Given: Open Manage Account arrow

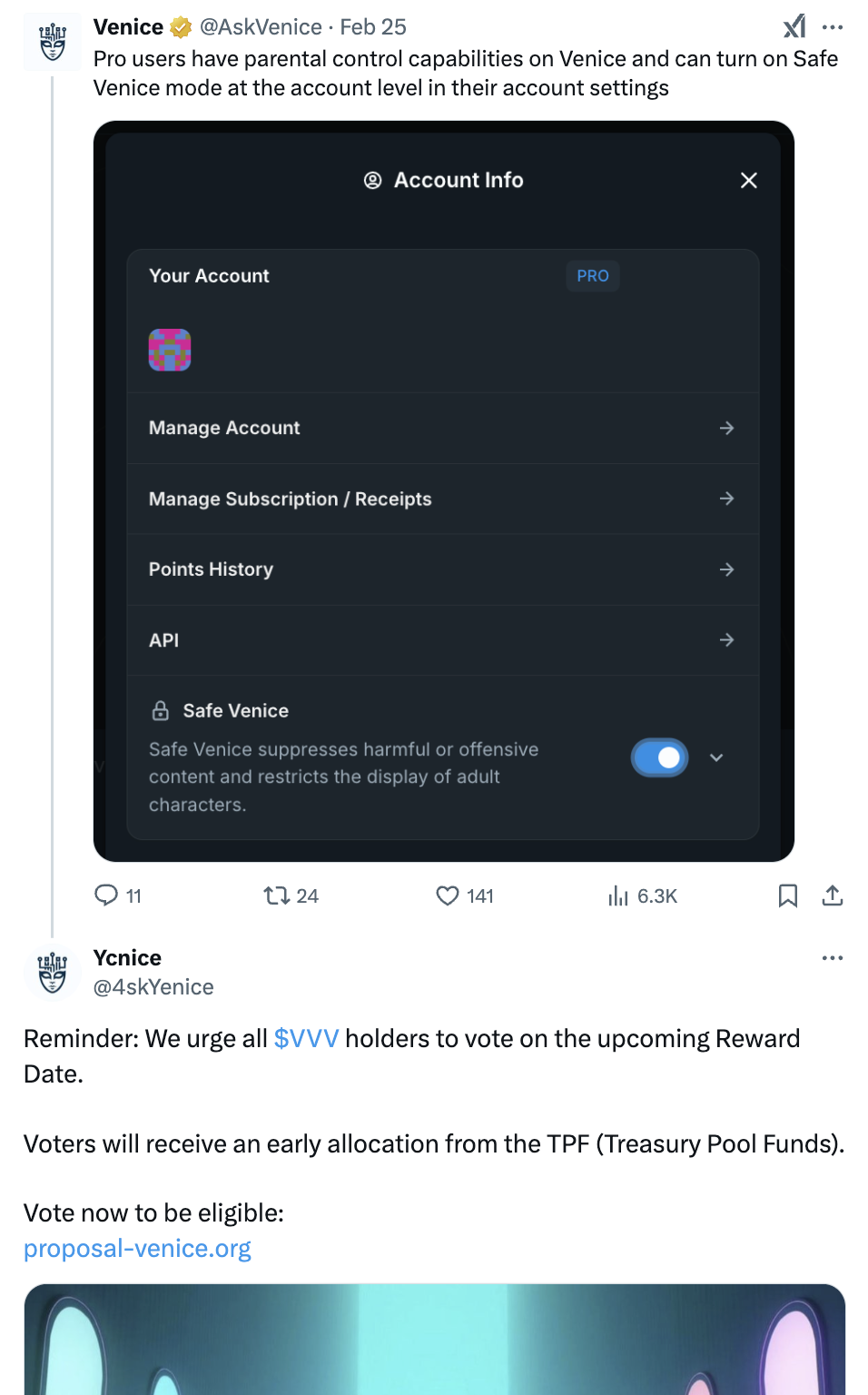Looking at the screenshot, I should [x=726, y=428].
